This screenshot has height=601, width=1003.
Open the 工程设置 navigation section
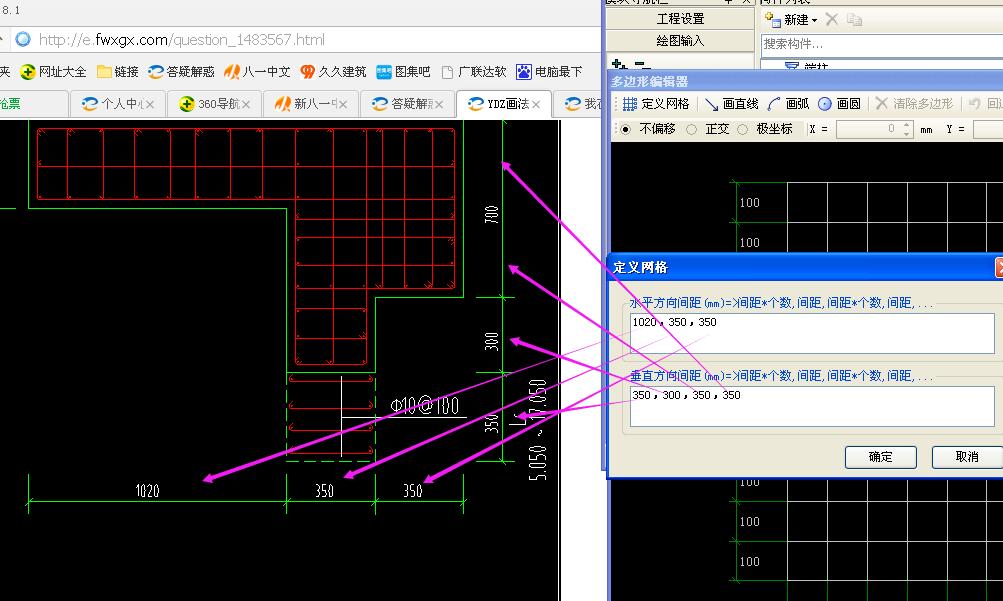tap(680, 19)
